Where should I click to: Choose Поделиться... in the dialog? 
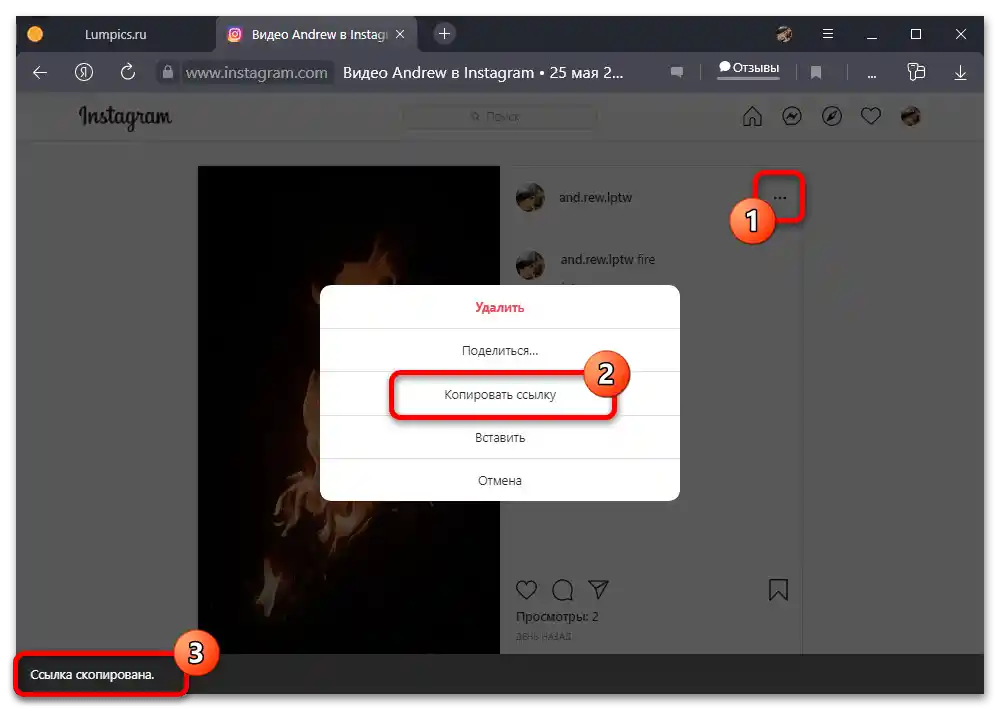point(499,350)
